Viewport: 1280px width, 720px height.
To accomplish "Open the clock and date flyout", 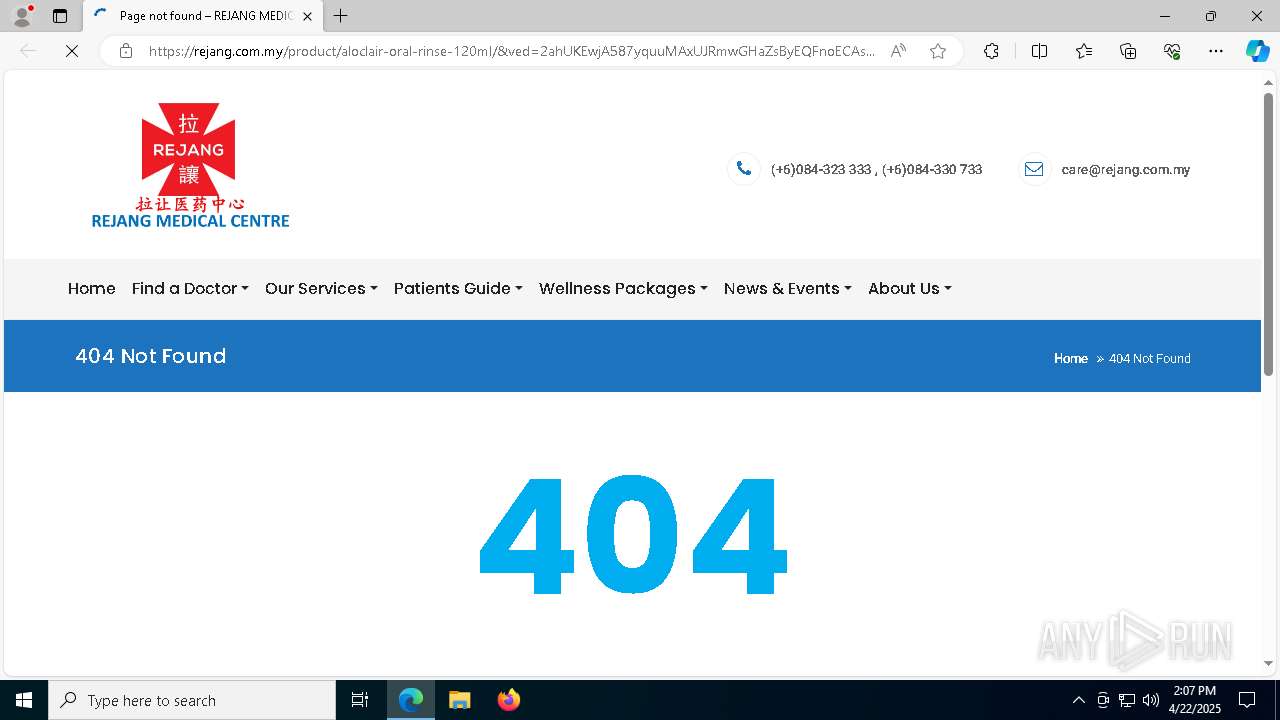I will [1195, 700].
